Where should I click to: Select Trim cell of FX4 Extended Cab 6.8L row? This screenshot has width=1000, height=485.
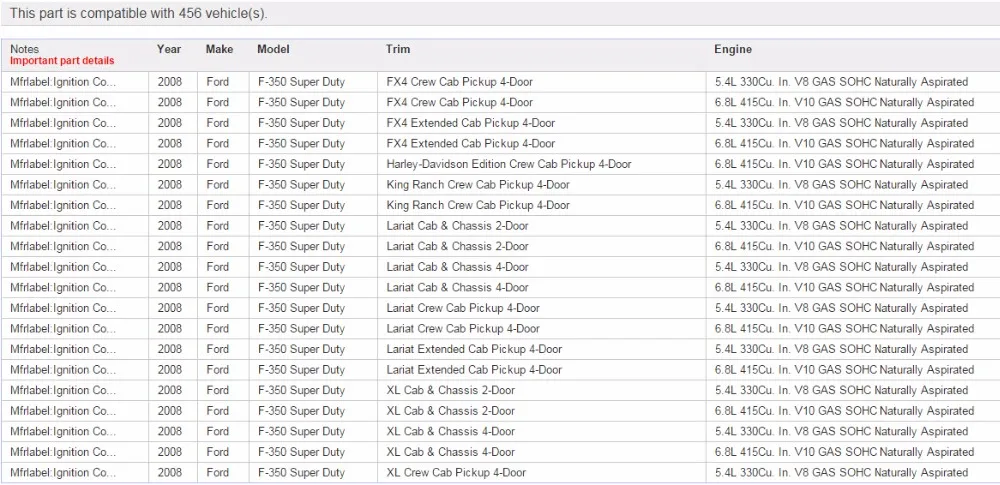(541, 143)
